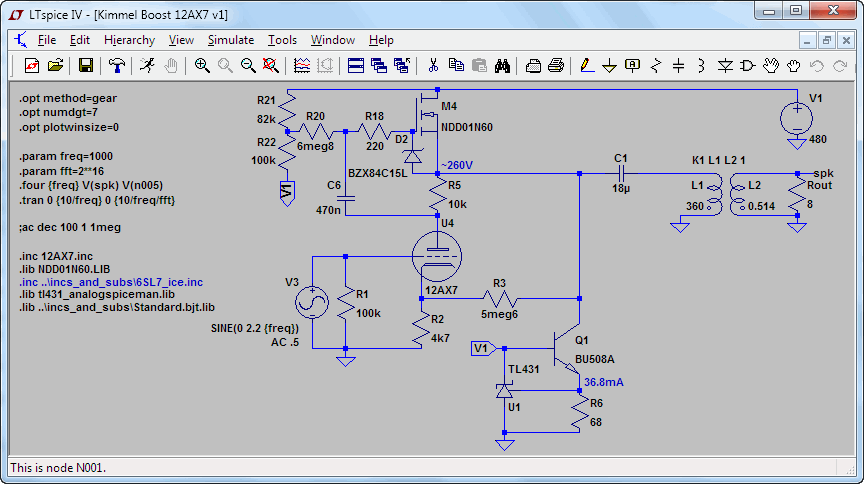864x484 pixels.
Task: Halt simulation with the hand icon
Action: 170,66
